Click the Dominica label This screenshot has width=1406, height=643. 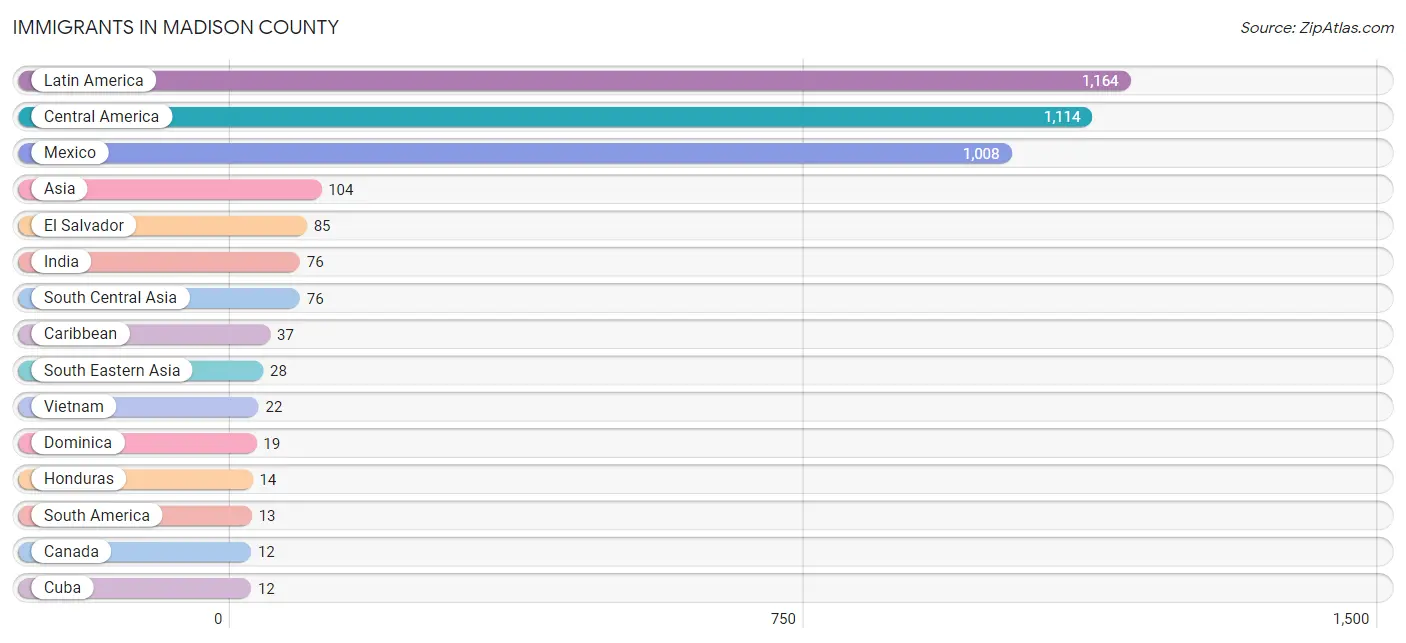78,442
